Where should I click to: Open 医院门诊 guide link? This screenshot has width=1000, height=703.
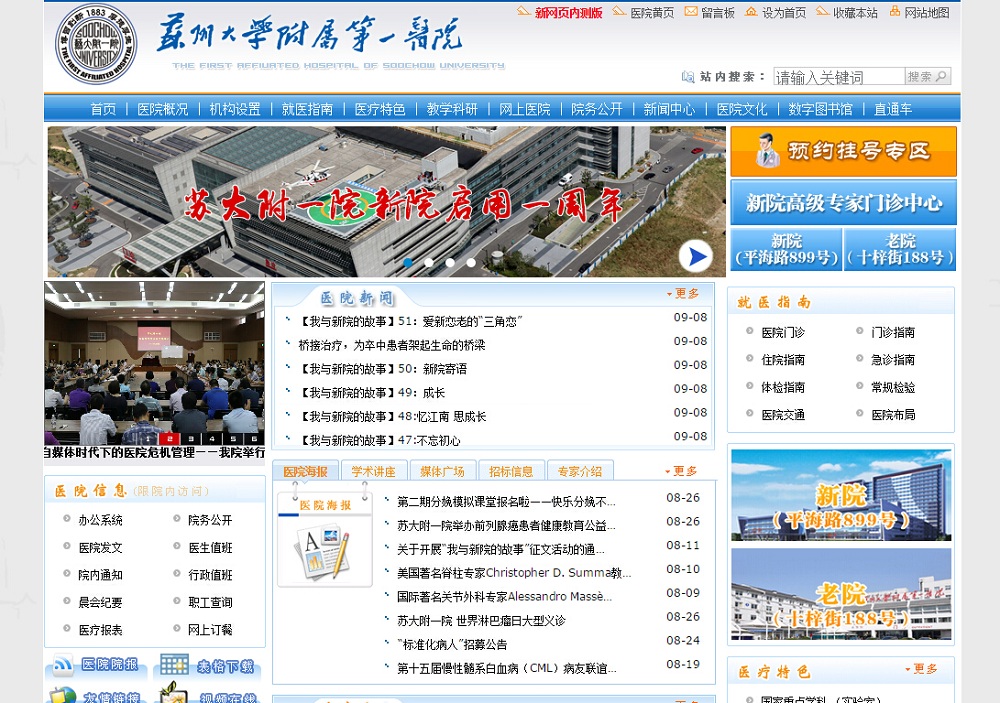[x=783, y=332]
